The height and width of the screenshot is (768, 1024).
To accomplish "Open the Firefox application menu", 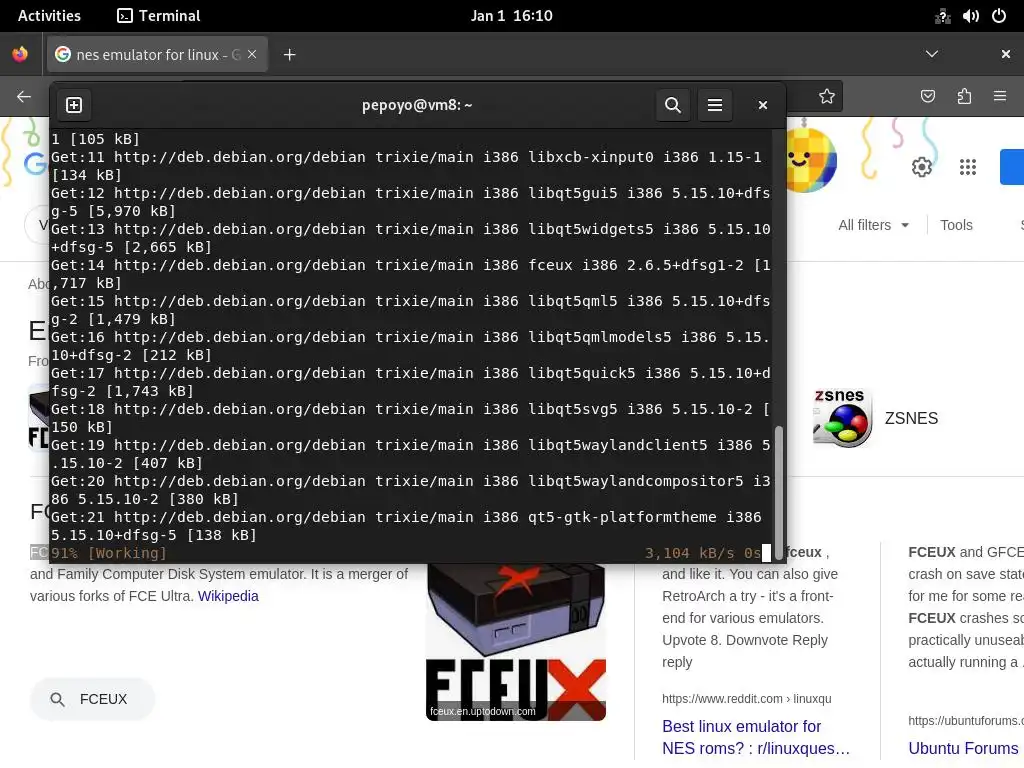I will [x=1000, y=97].
